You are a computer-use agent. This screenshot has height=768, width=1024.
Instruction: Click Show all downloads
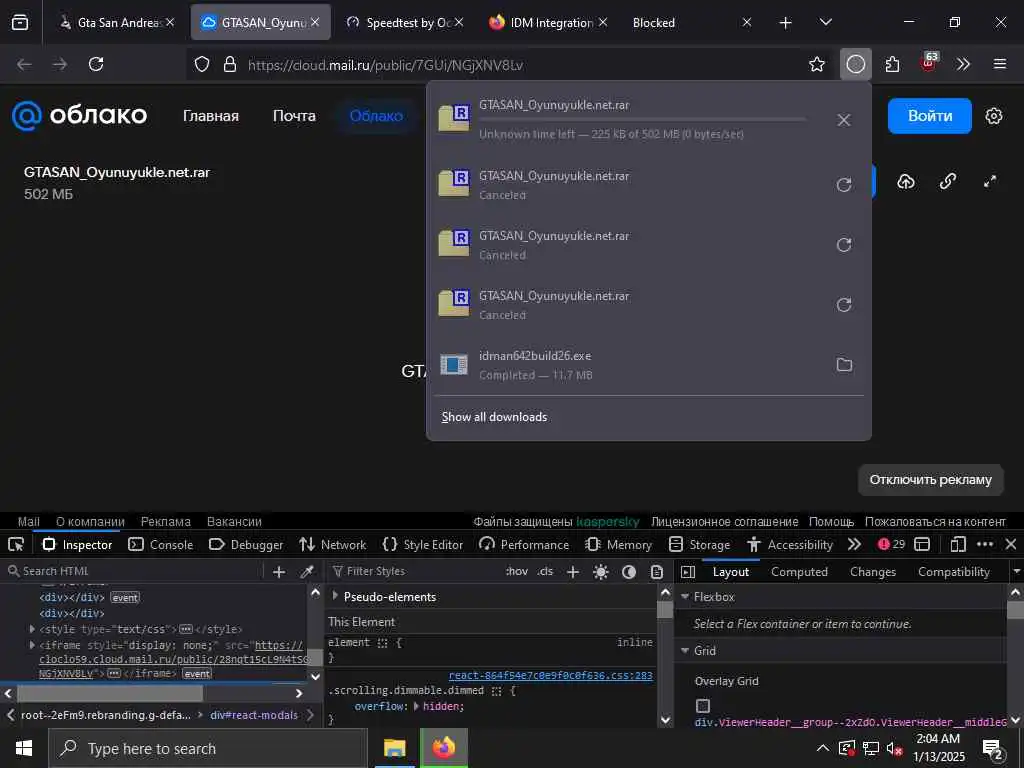click(494, 417)
